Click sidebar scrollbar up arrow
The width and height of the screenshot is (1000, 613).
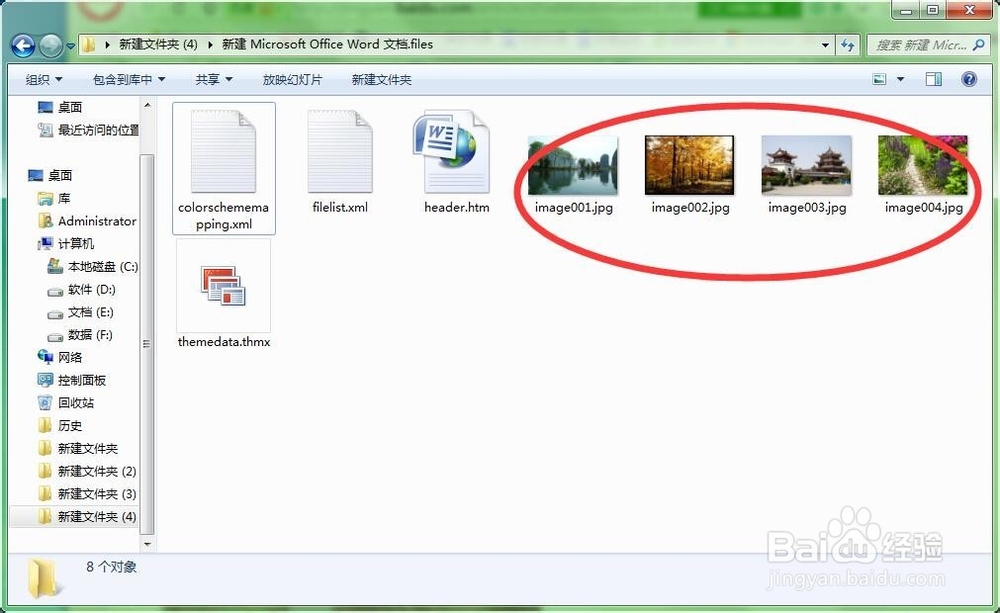coord(147,105)
